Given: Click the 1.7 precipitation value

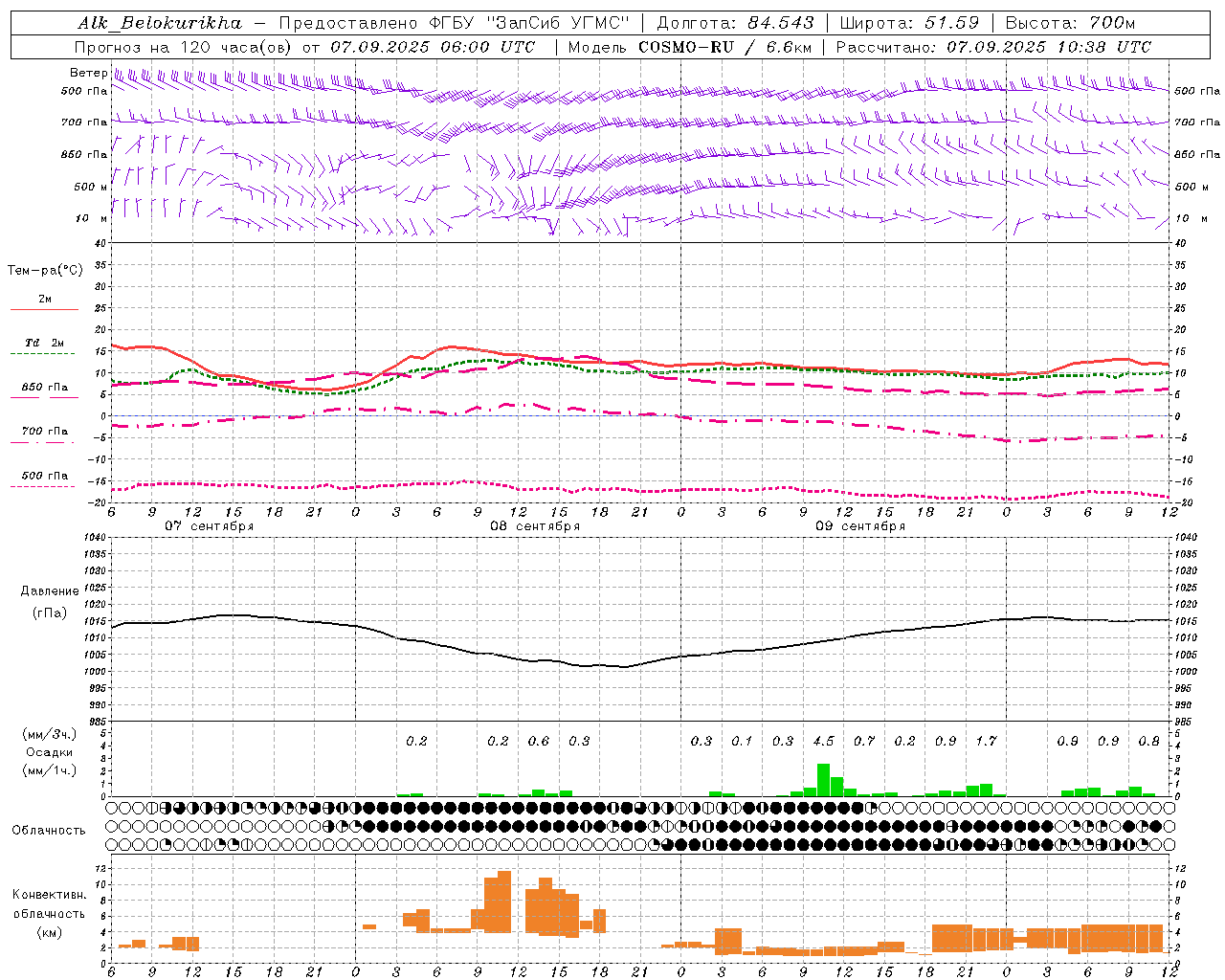Looking at the screenshot, I should click(986, 741).
